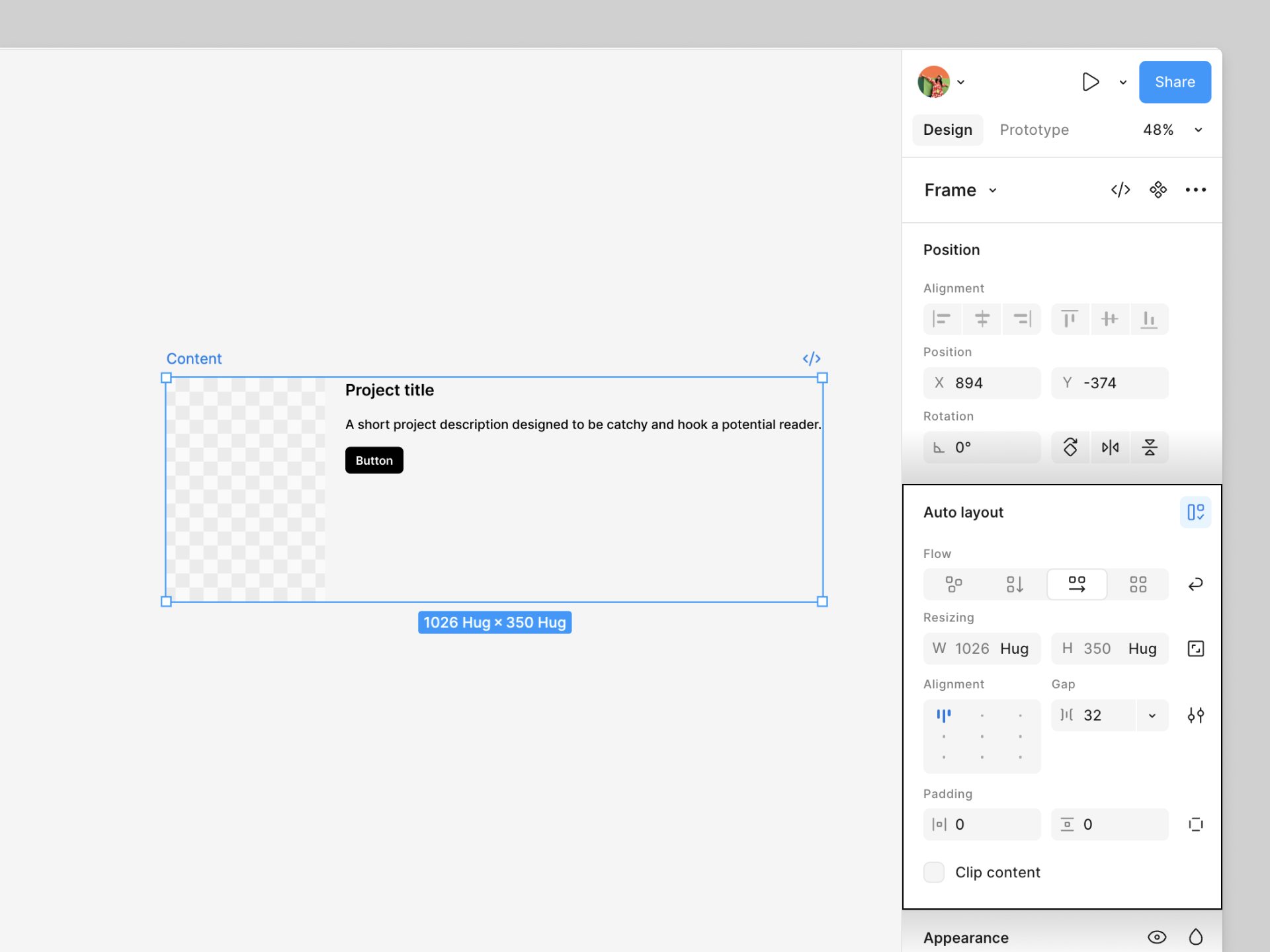The width and height of the screenshot is (1270, 952).
Task: Click the create component icon
Action: pyautogui.click(x=1158, y=190)
